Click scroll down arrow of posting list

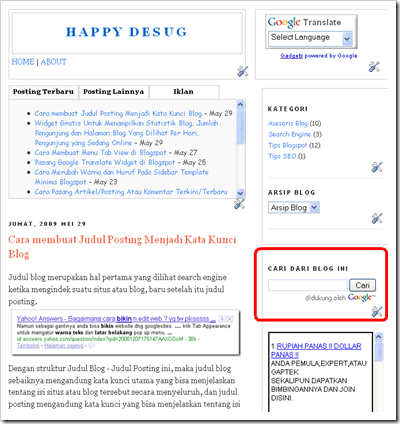coord(240,193)
